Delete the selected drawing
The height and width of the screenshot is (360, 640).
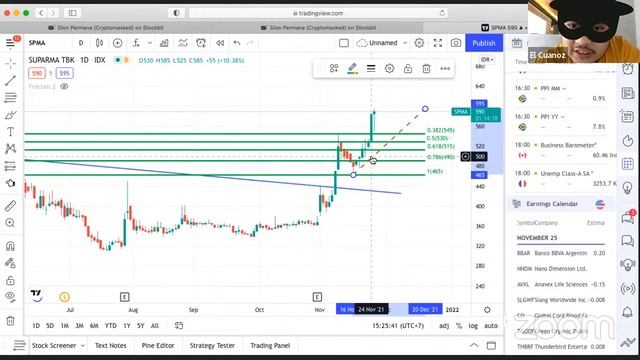pyautogui.click(x=426, y=69)
